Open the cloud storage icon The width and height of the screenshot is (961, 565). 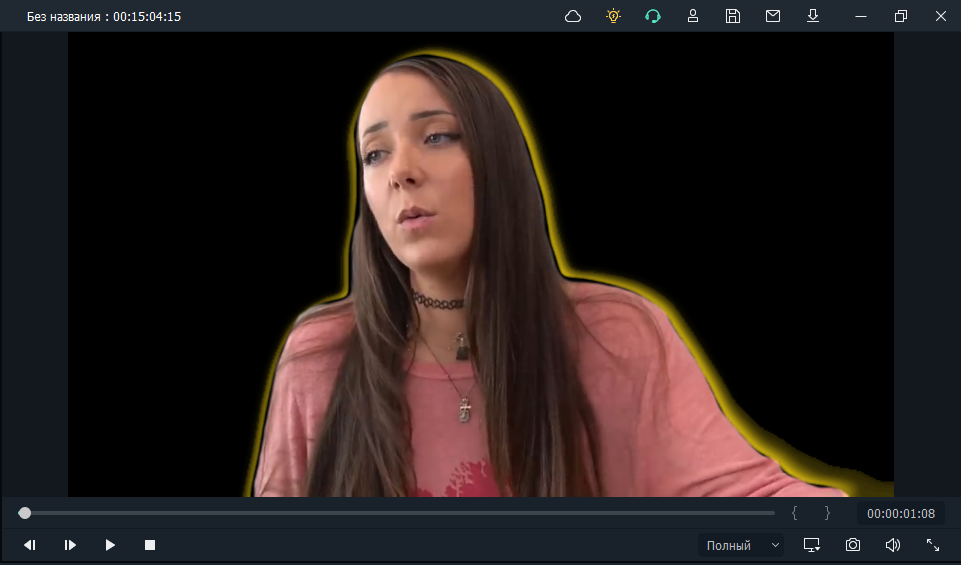click(x=572, y=16)
